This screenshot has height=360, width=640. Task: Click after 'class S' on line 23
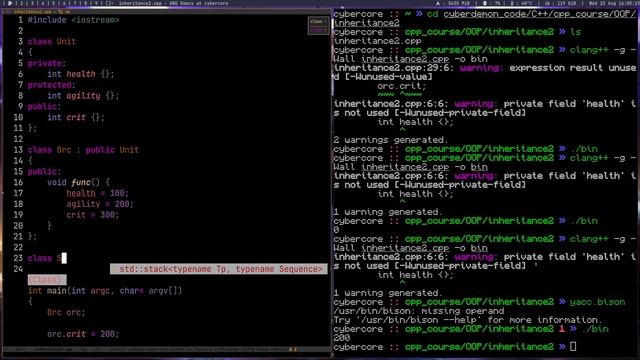(64, 258)
